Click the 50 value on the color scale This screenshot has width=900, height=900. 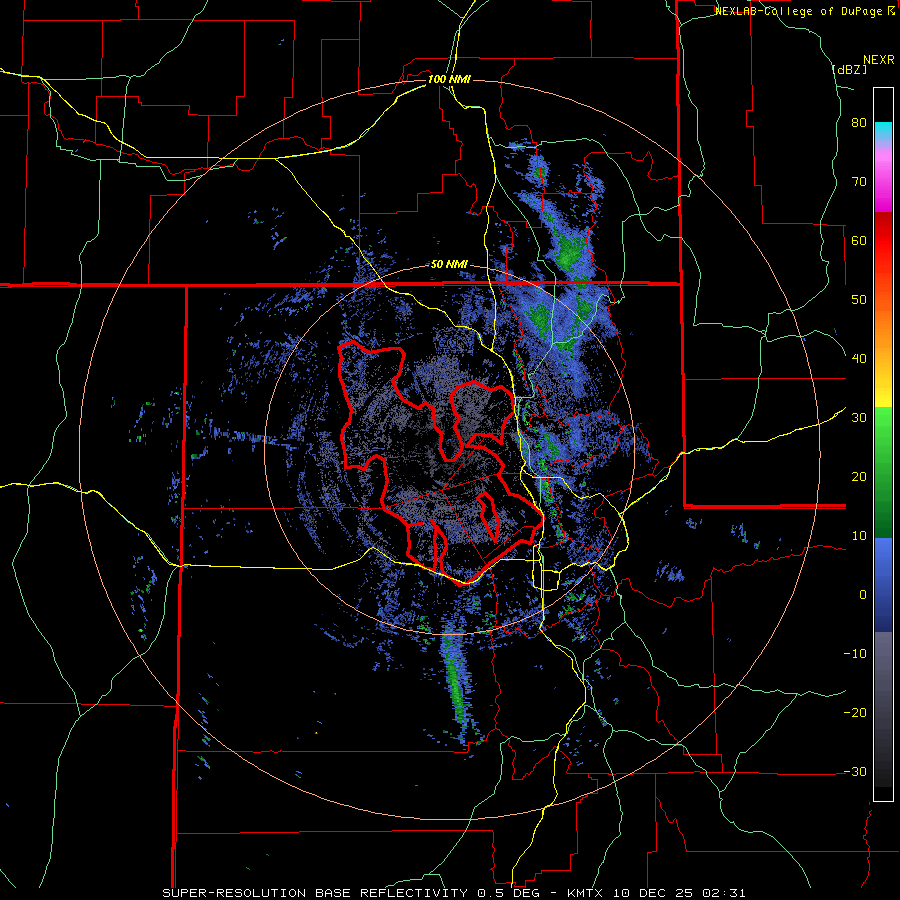tap(859, 300)
